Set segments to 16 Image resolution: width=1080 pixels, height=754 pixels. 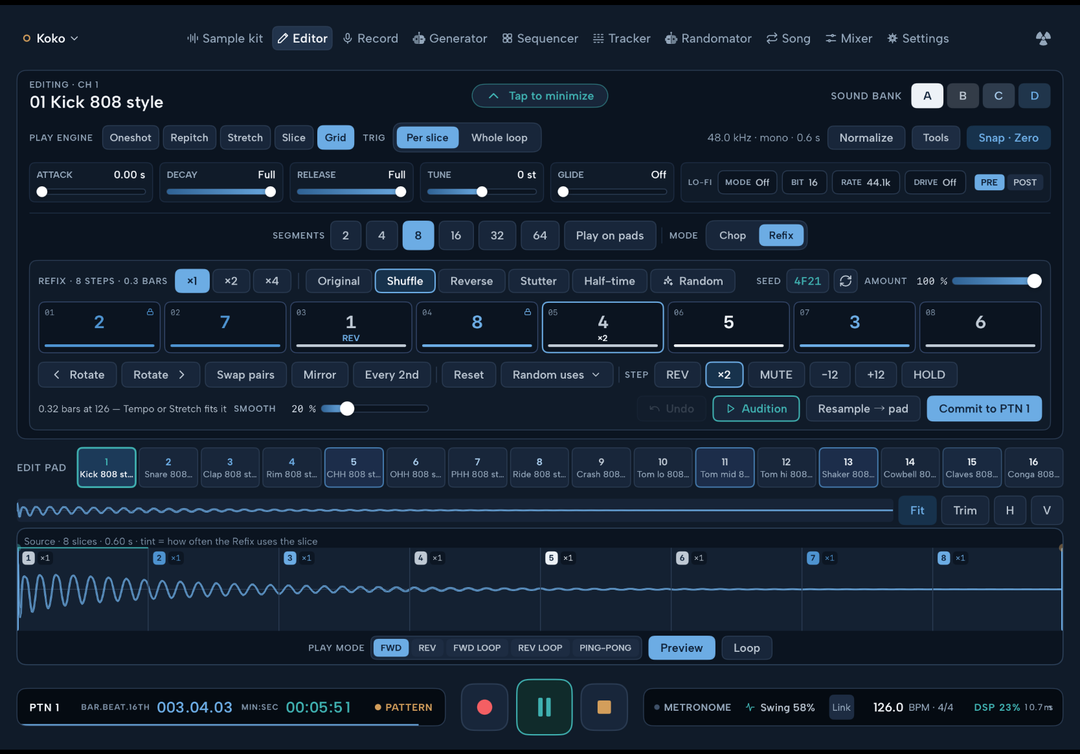tap(455, 235)
